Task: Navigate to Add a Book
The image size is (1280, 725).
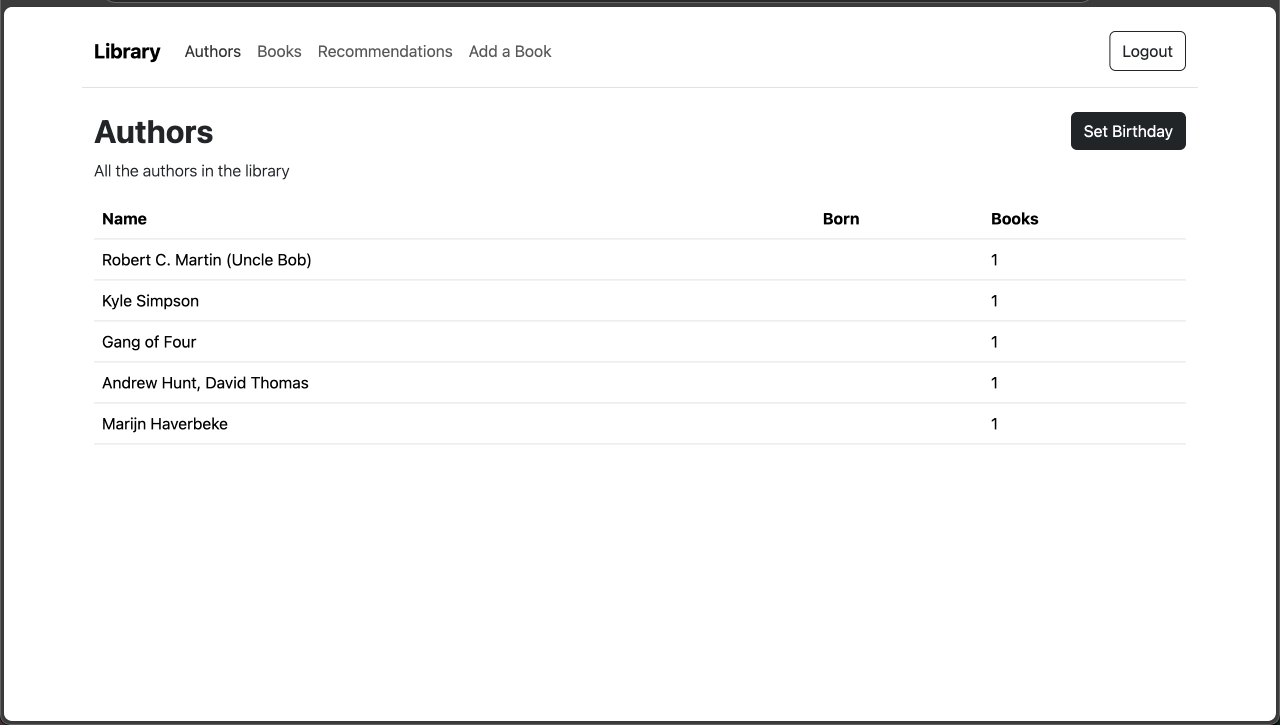Action: tap(510, 52)
